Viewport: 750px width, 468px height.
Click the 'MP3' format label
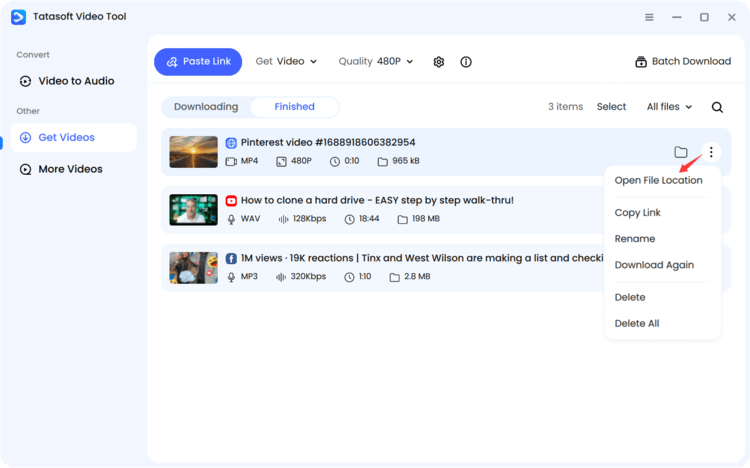click(x=249, y=277)
